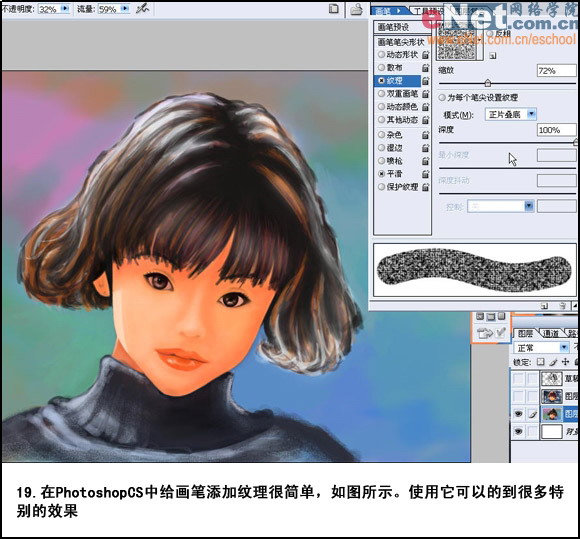Click 缩放 scale slider handle
This screenshot has width=580, height=539.
(x=488, y=83)
